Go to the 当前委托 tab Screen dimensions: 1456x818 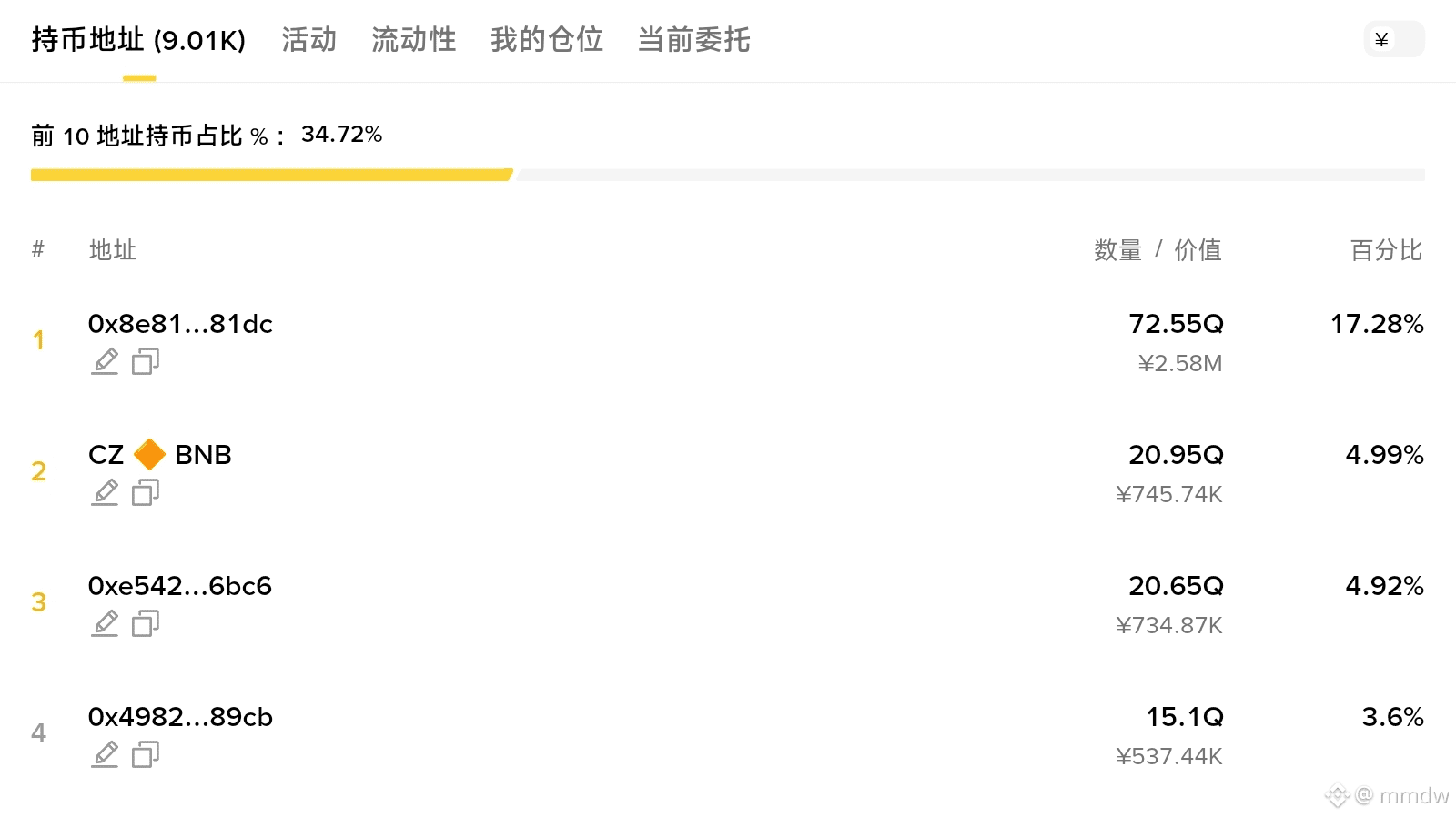point(693,39)
